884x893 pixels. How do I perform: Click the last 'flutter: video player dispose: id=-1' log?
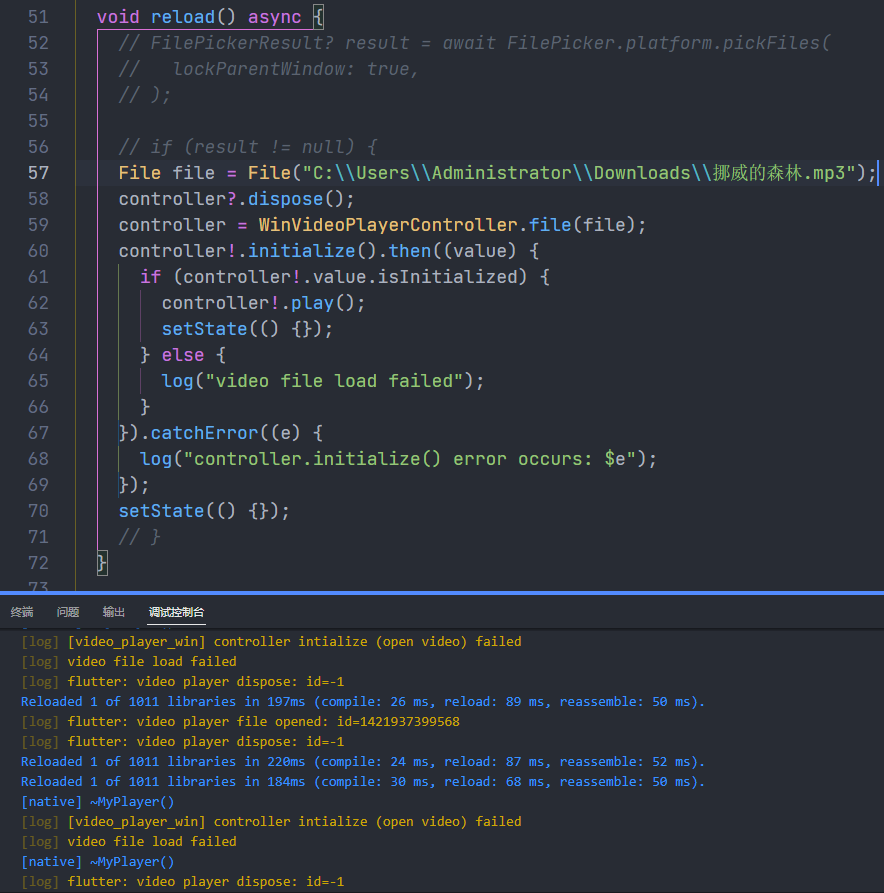coord(182,882)
